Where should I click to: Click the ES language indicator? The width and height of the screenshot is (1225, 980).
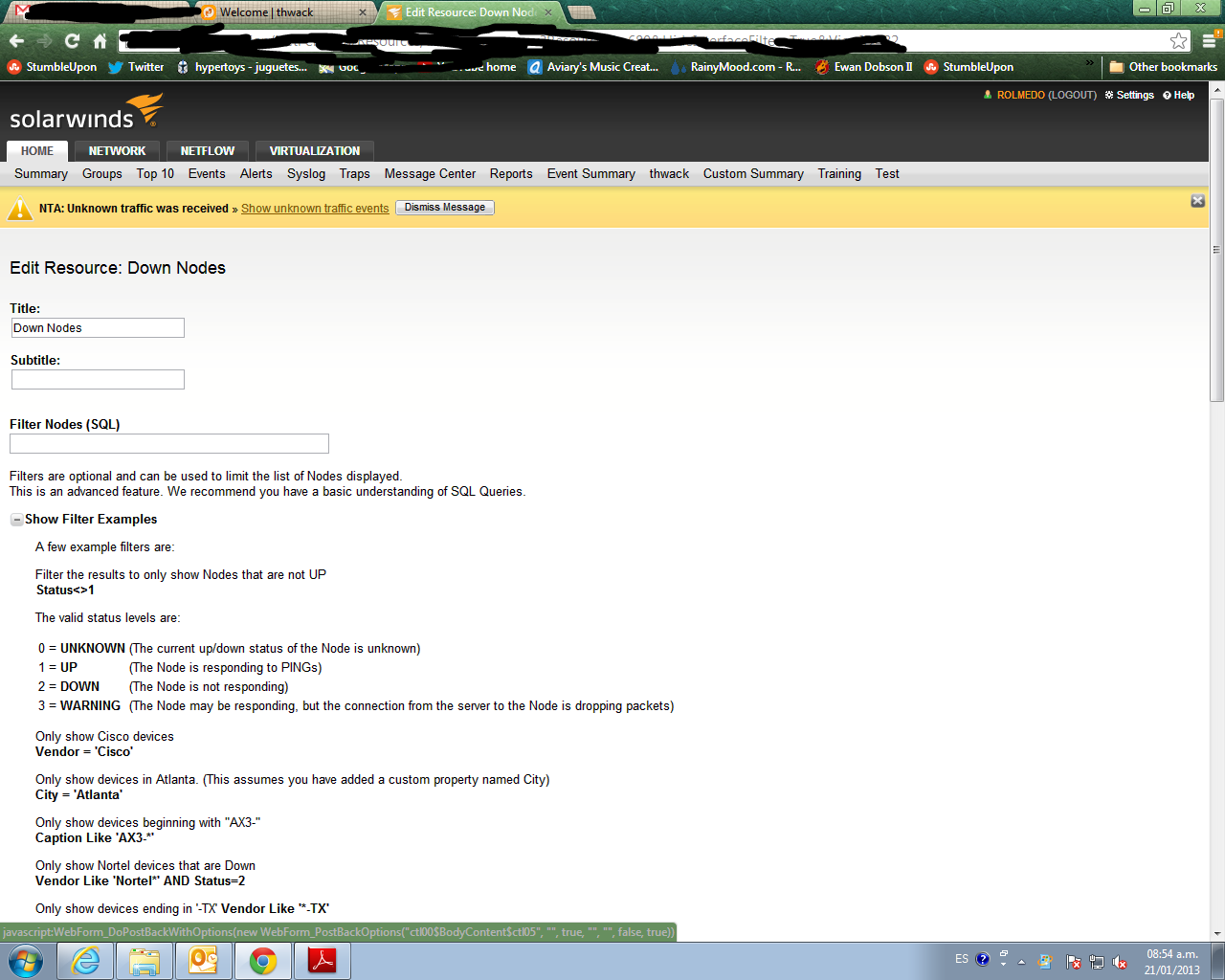tap(962, 959)
